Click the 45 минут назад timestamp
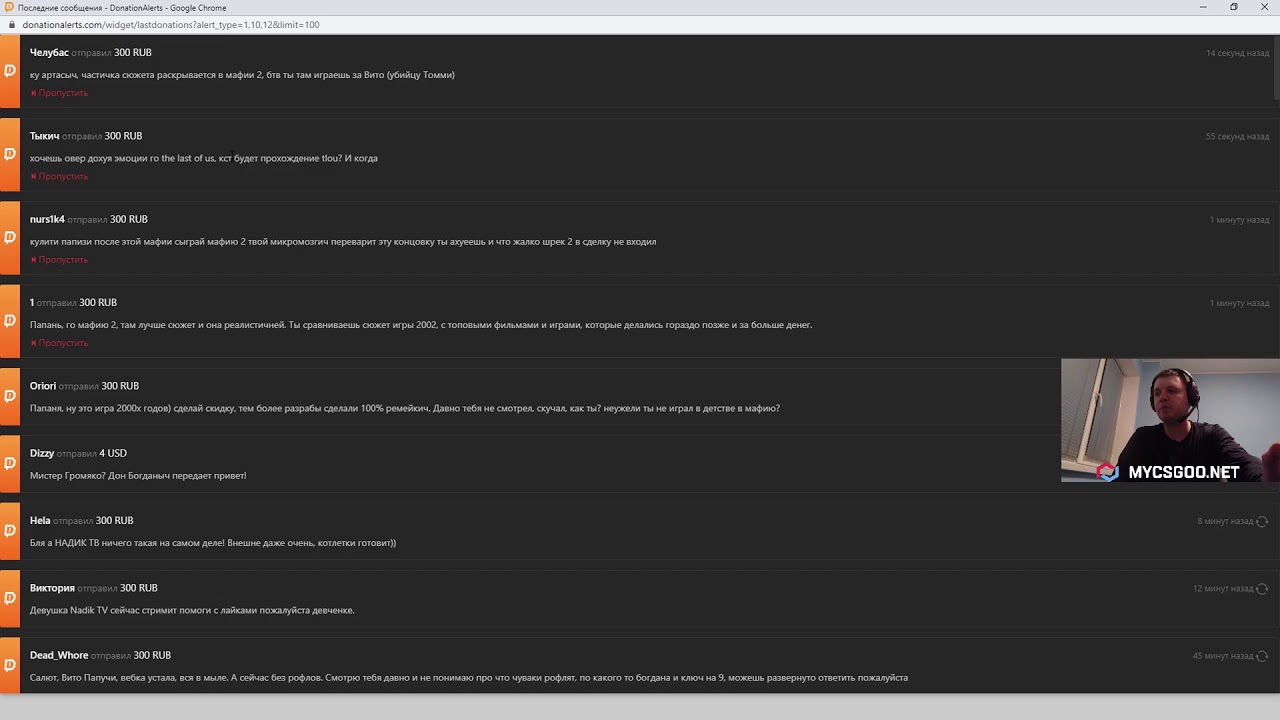Viewport: 1280px width, 720px height. tap(1223, 656)
